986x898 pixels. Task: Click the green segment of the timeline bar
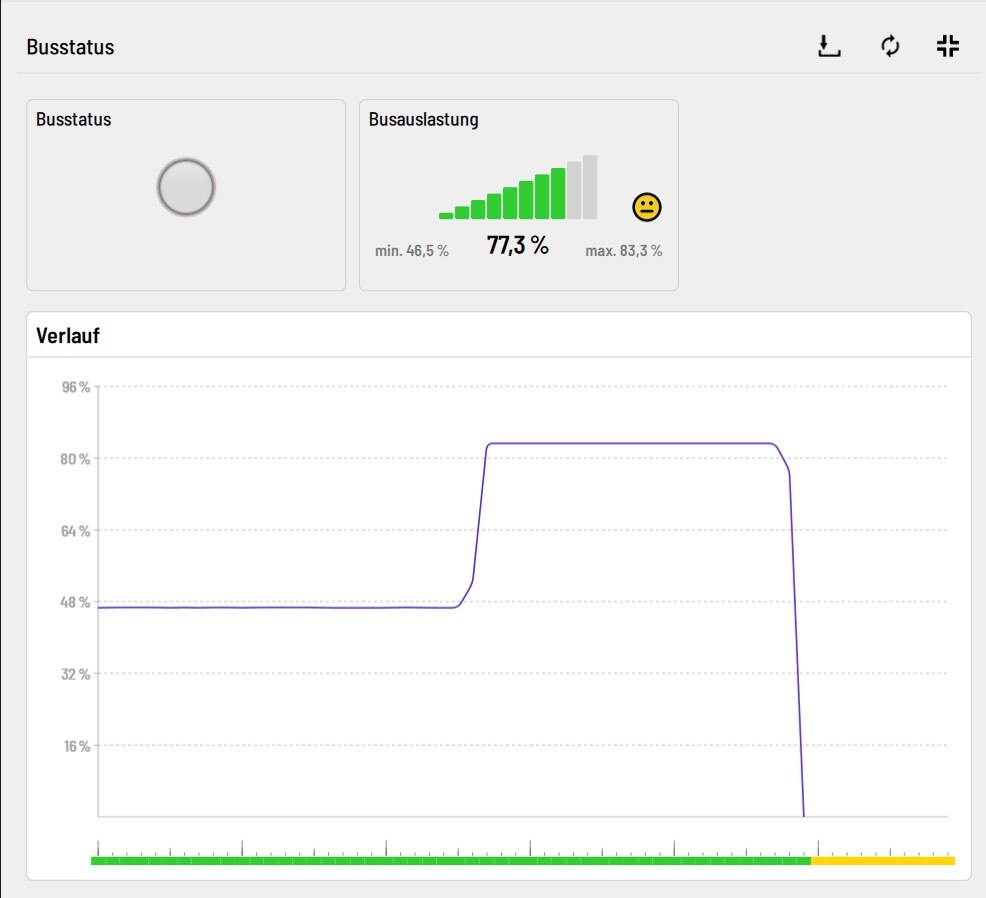coord(450,860)
